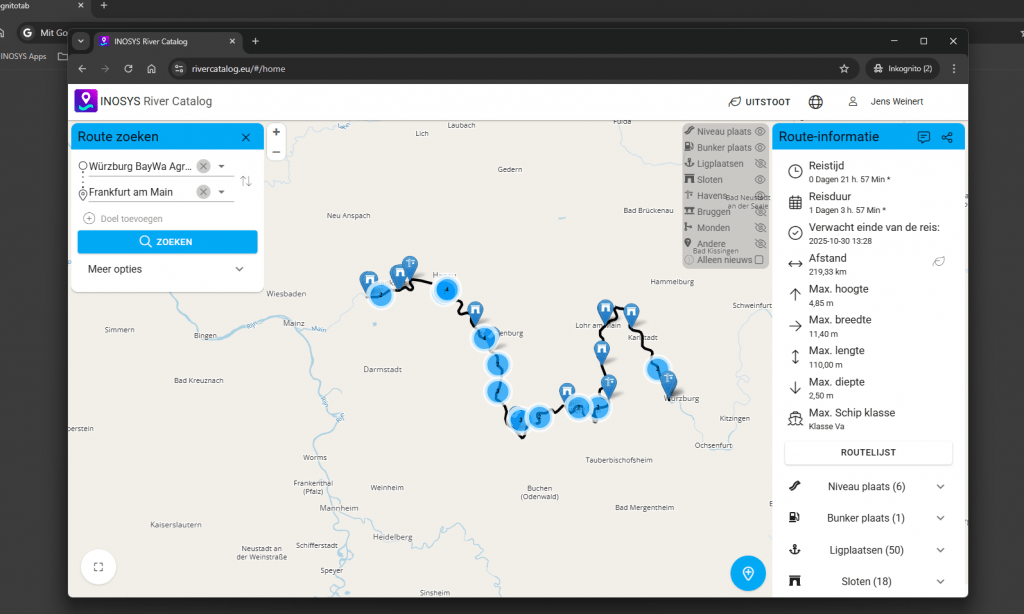This screenshot has width=1024, height=614.
Task: Zoom in the map with plus button
Action: [x=276, y=132]
